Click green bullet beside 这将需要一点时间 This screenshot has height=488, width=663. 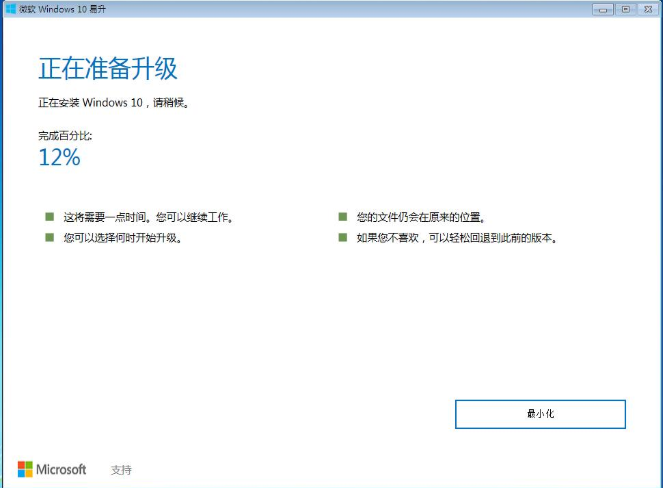[48, 216]
